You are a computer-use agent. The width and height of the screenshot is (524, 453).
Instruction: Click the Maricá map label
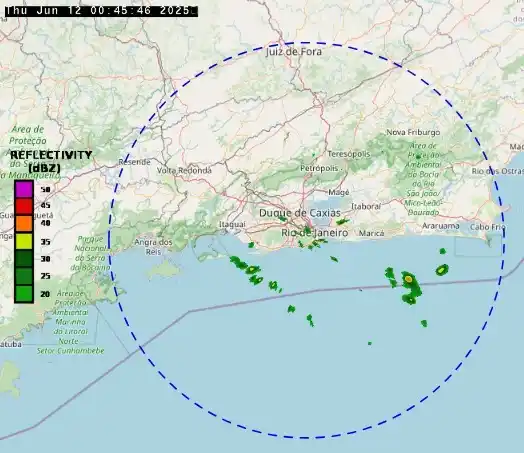tap(371, 233)
